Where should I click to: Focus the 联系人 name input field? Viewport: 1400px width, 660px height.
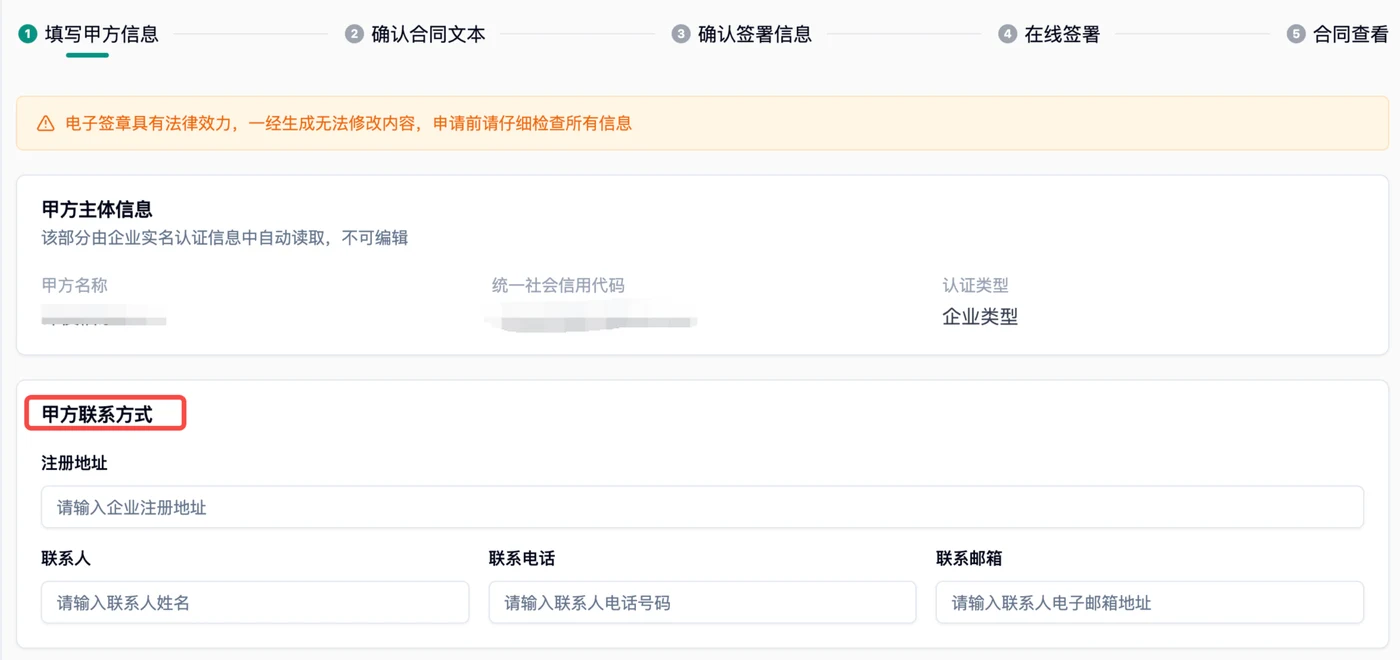[255, 602]
